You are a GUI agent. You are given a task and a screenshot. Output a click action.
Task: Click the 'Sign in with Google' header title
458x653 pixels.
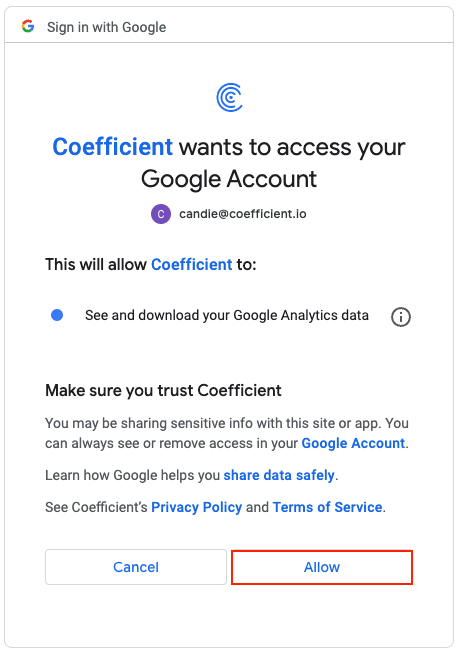pos(107,27)
